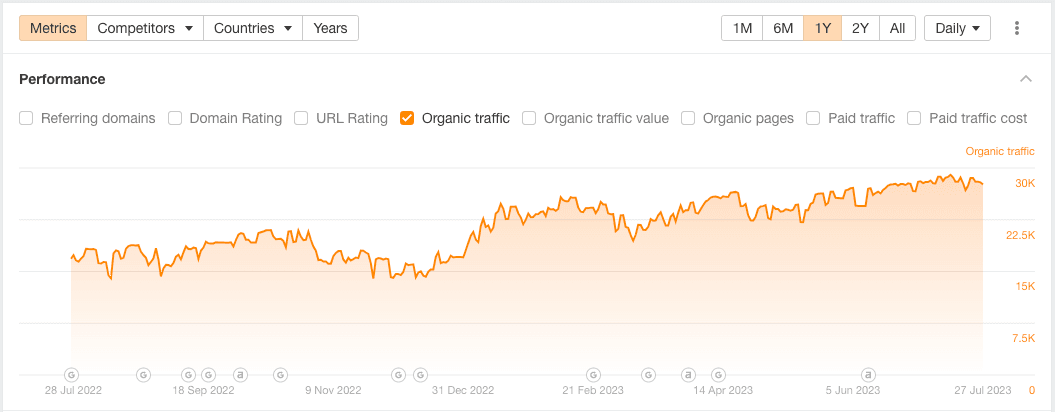The image size is (1055, 412).
Task: Show the 2Y time range
Action: tap(860, 28)
